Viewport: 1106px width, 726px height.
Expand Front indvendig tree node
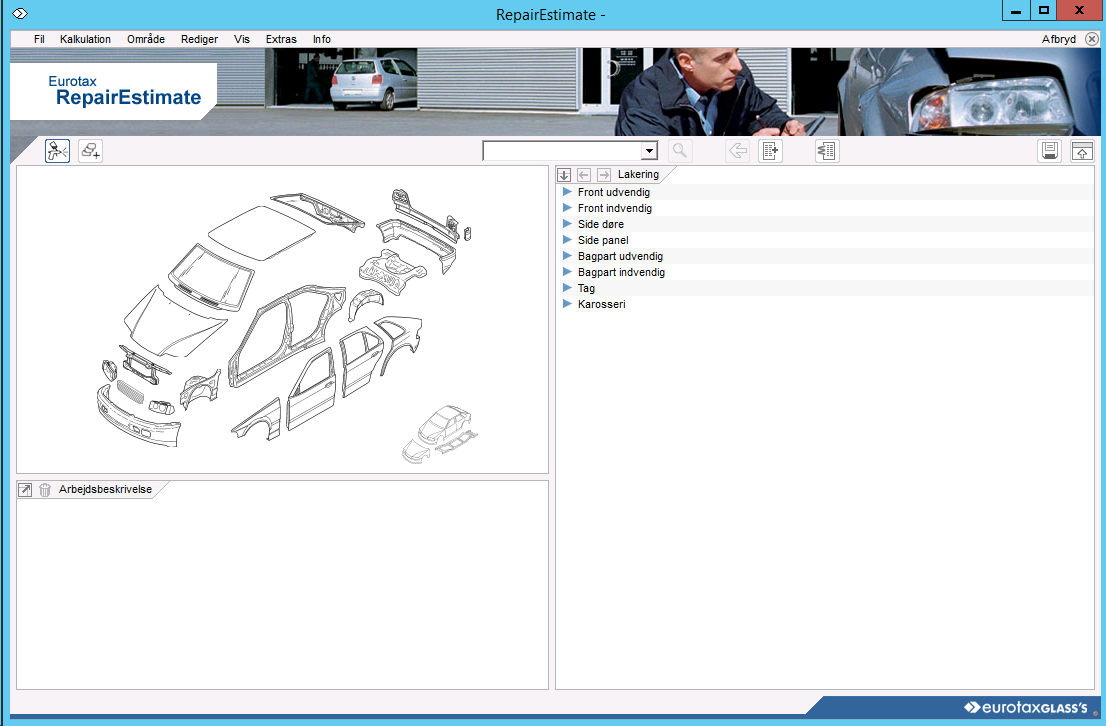[x=566, y=208]
